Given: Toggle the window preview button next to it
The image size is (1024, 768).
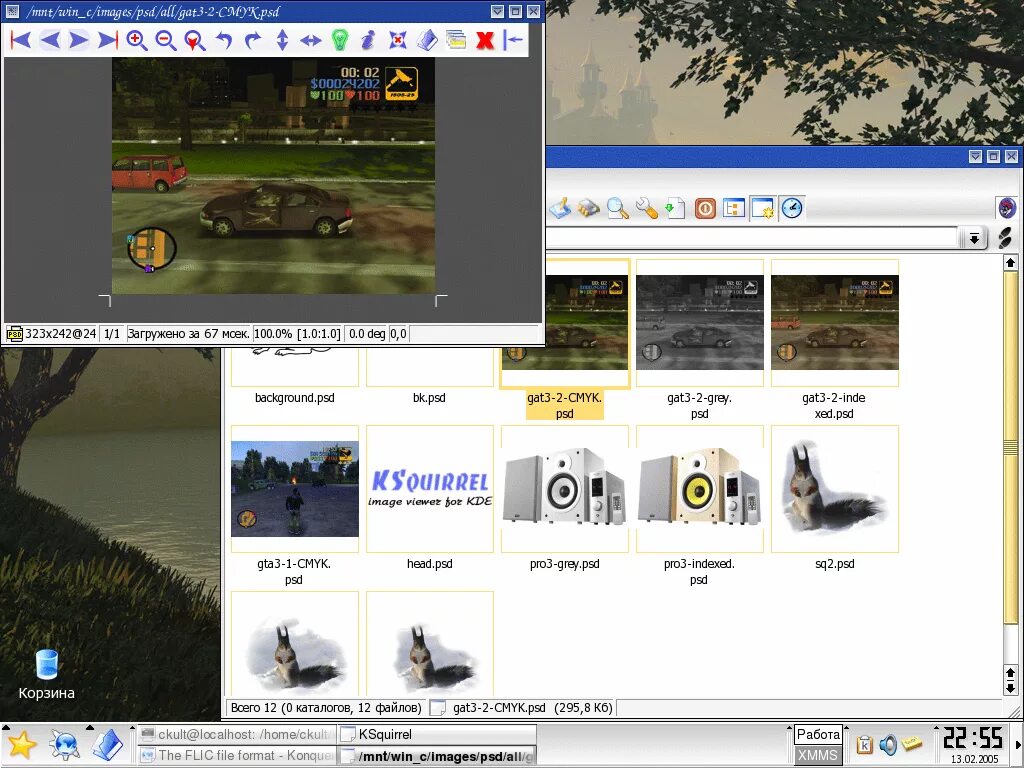Looking at the screenshot, I should 760,208.
